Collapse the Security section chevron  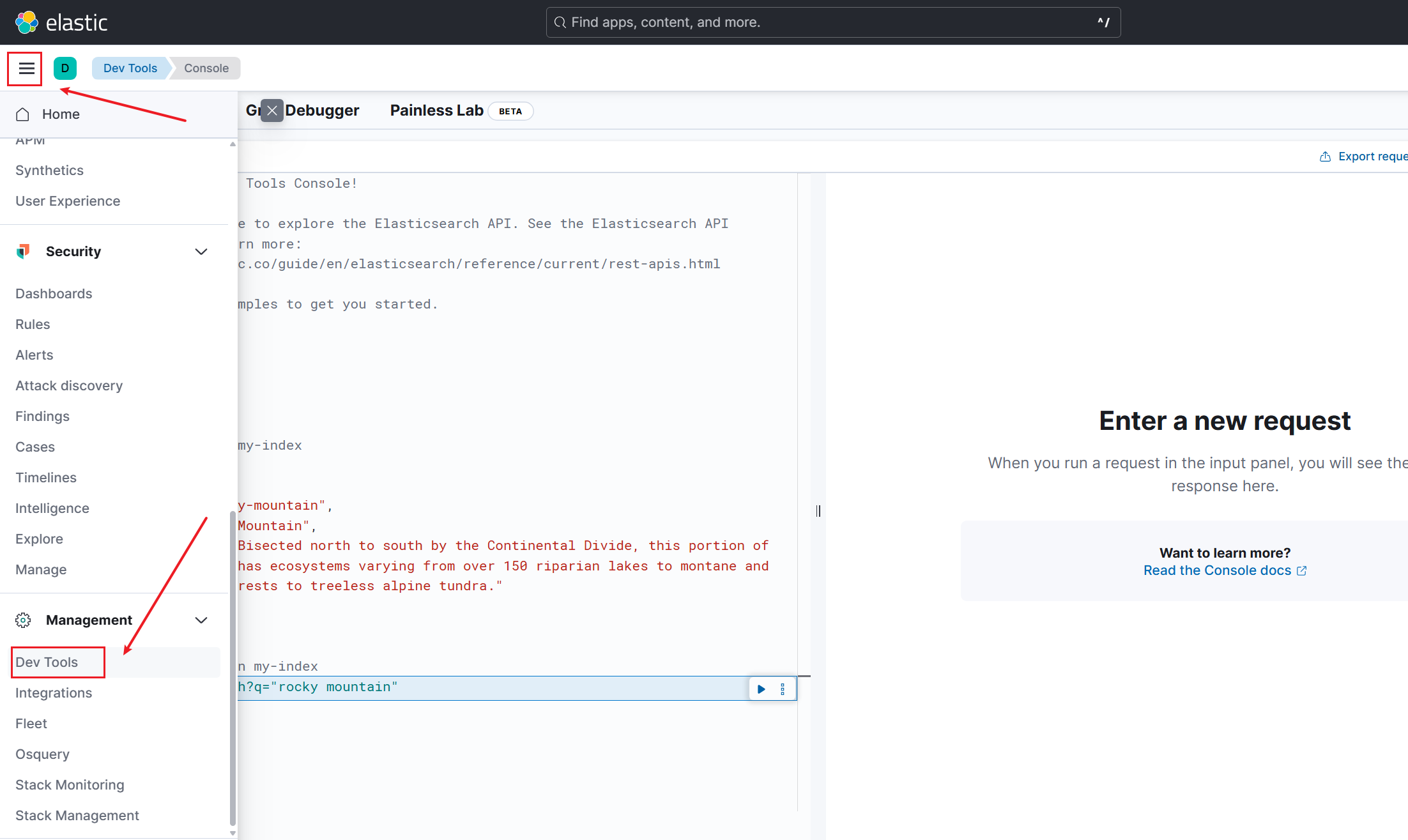coord(201,251)
